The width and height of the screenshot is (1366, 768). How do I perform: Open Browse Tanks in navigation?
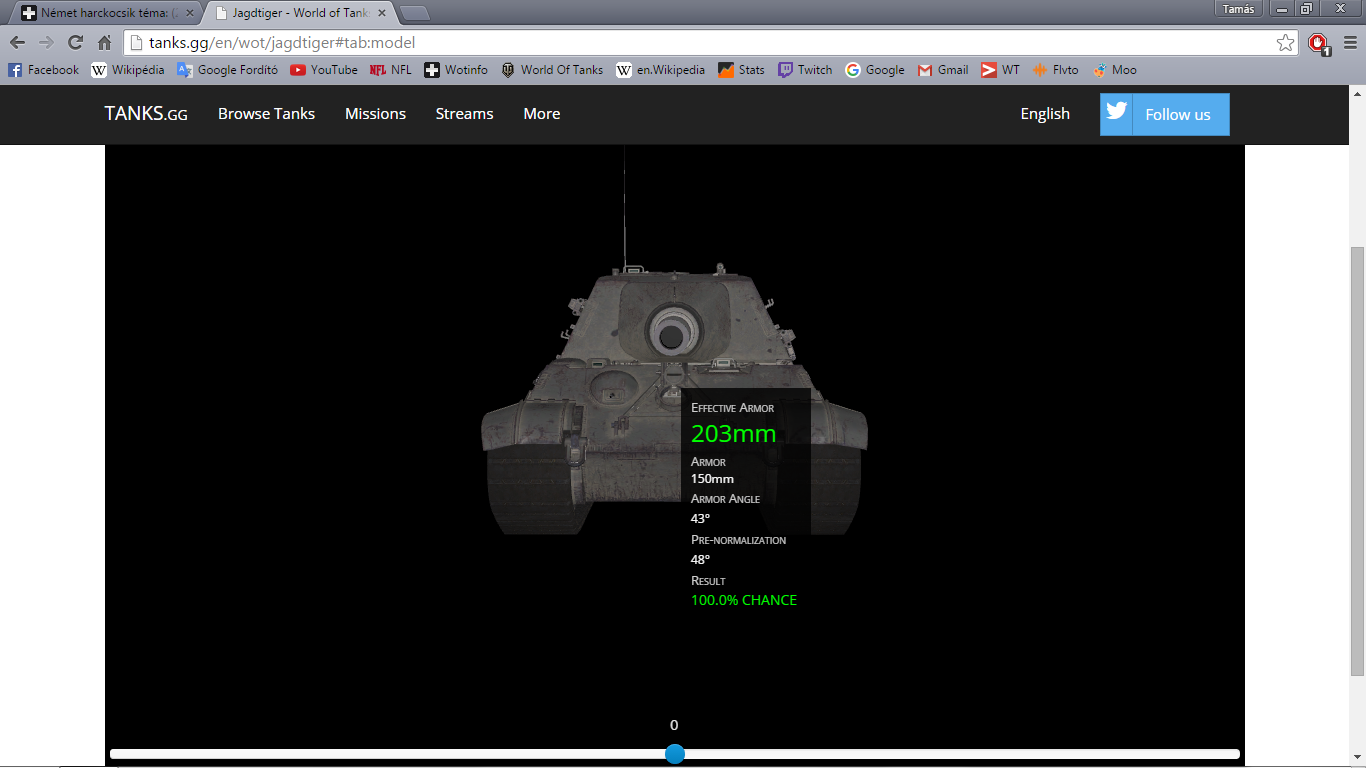click(266, 114)
